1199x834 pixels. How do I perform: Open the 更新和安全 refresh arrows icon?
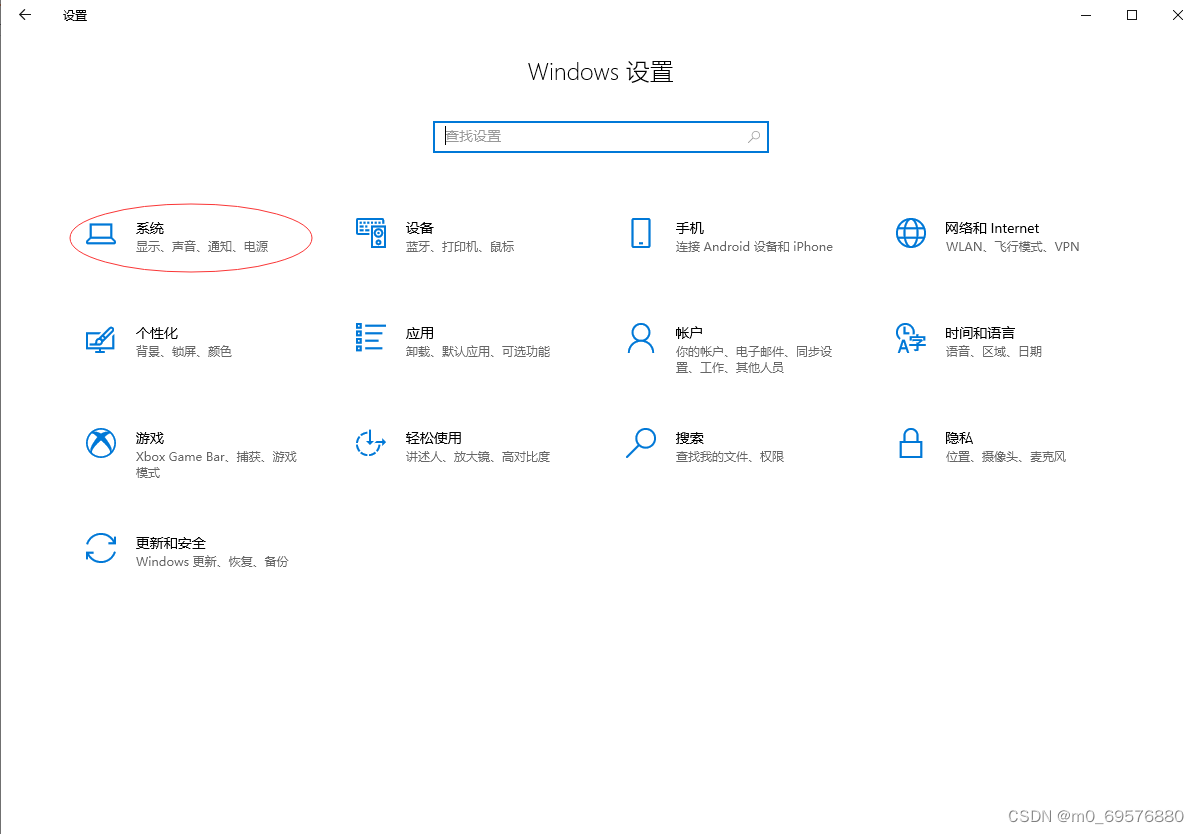pos(101,548)
